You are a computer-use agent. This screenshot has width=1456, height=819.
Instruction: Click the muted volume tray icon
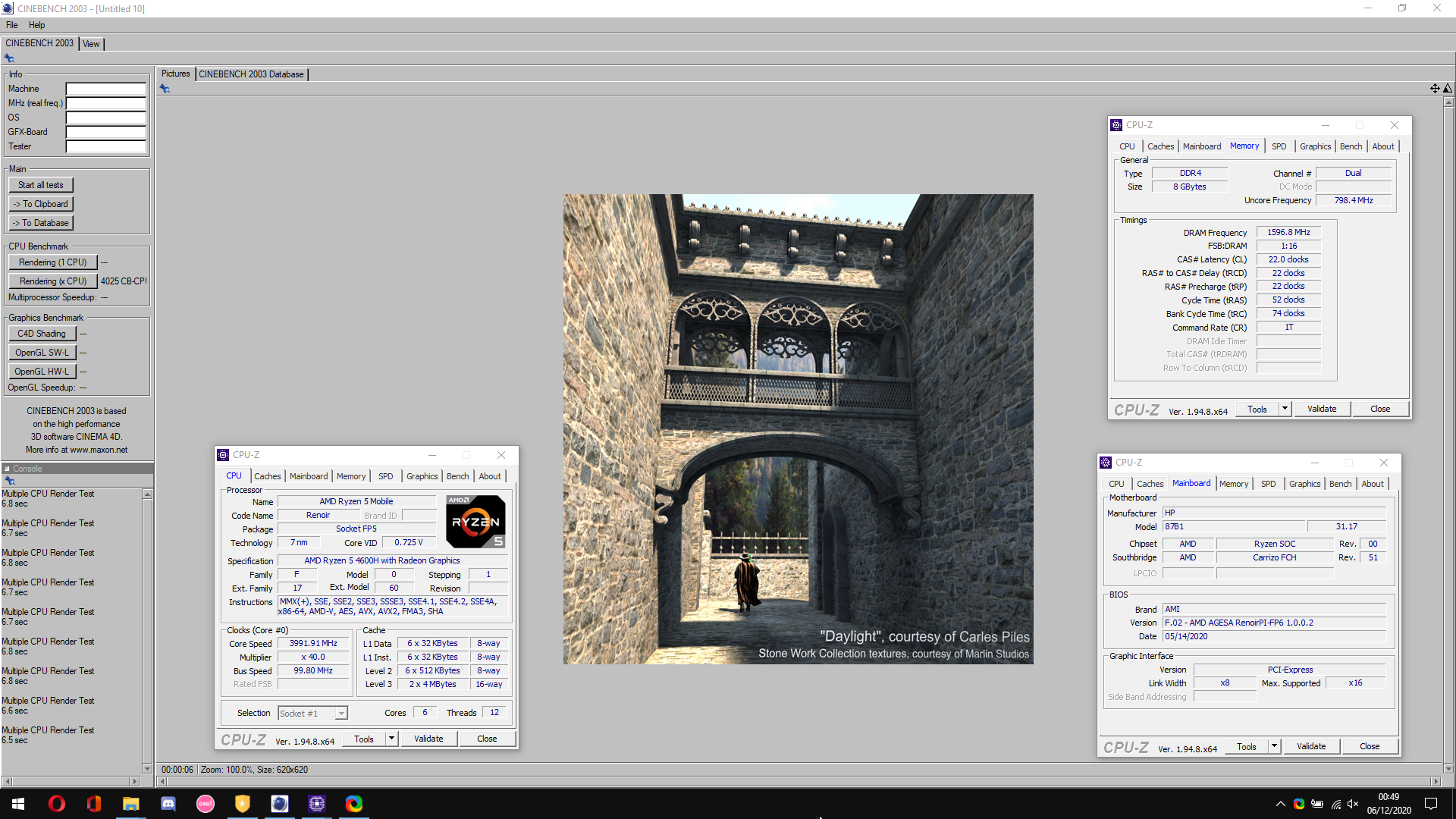(x=1354, y=804)
